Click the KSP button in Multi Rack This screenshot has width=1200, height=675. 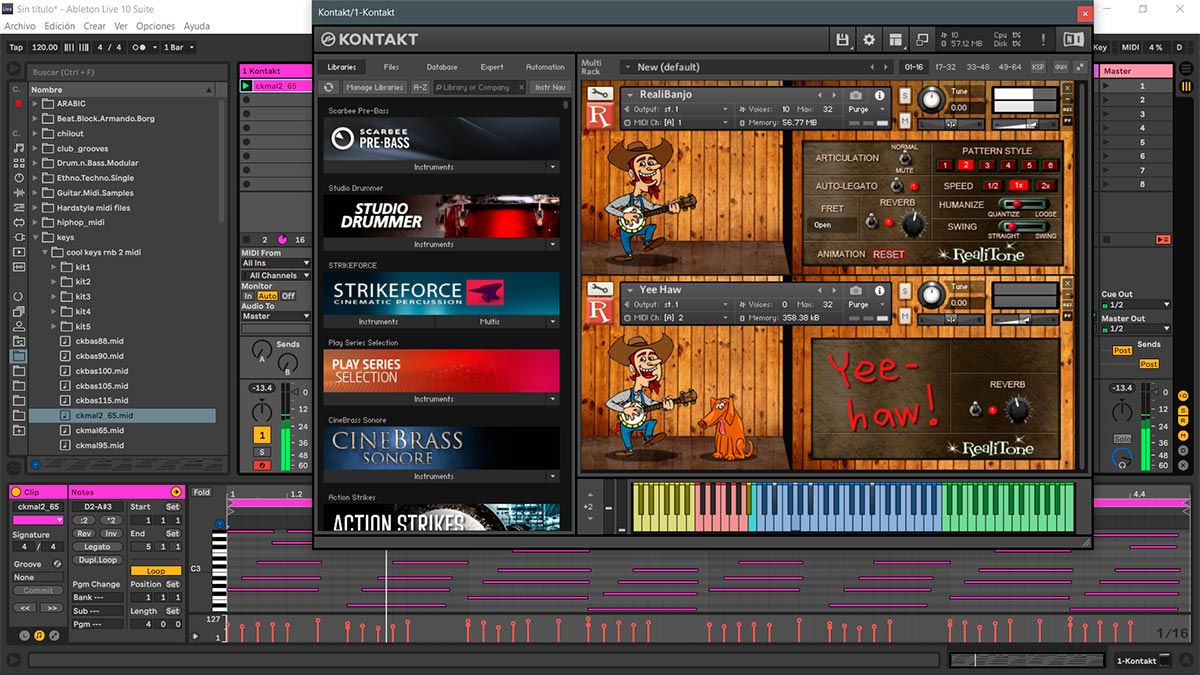pyautogui.click(x=1037, y=67)
